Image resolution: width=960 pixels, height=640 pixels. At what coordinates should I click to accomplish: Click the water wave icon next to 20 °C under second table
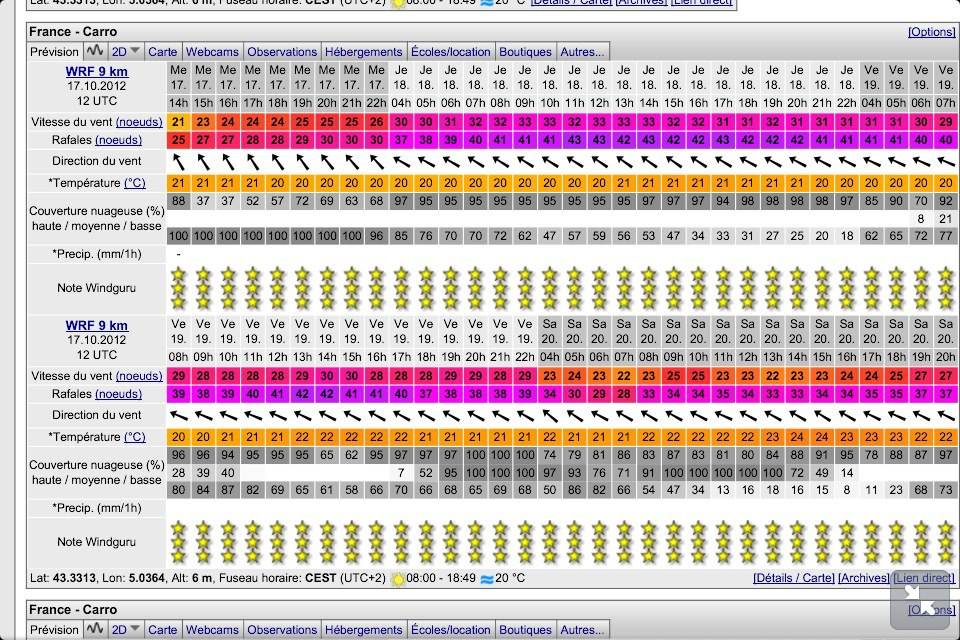click(x=487, y=578)
